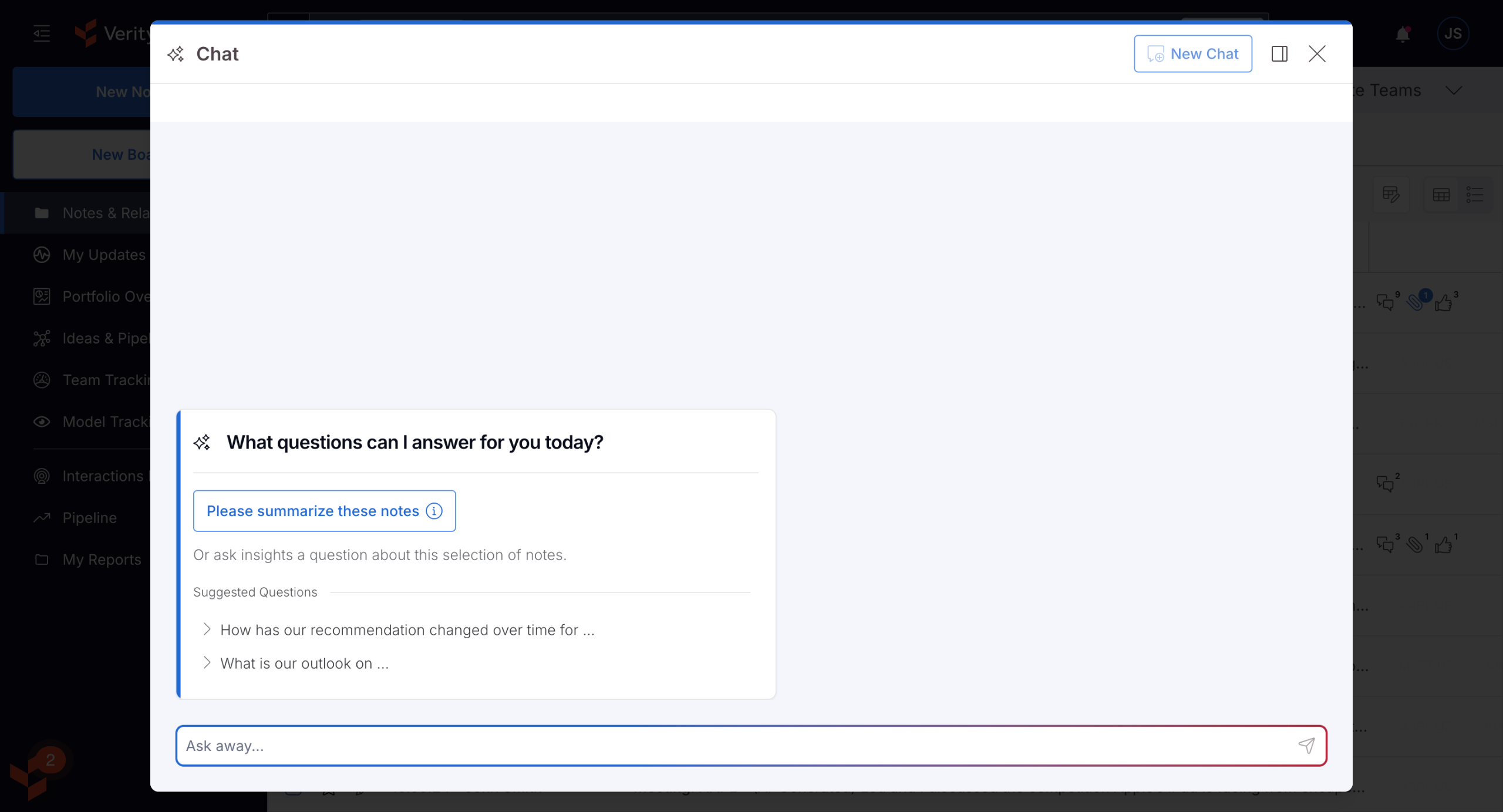Close the Chat dialog

pos(1317,54)
